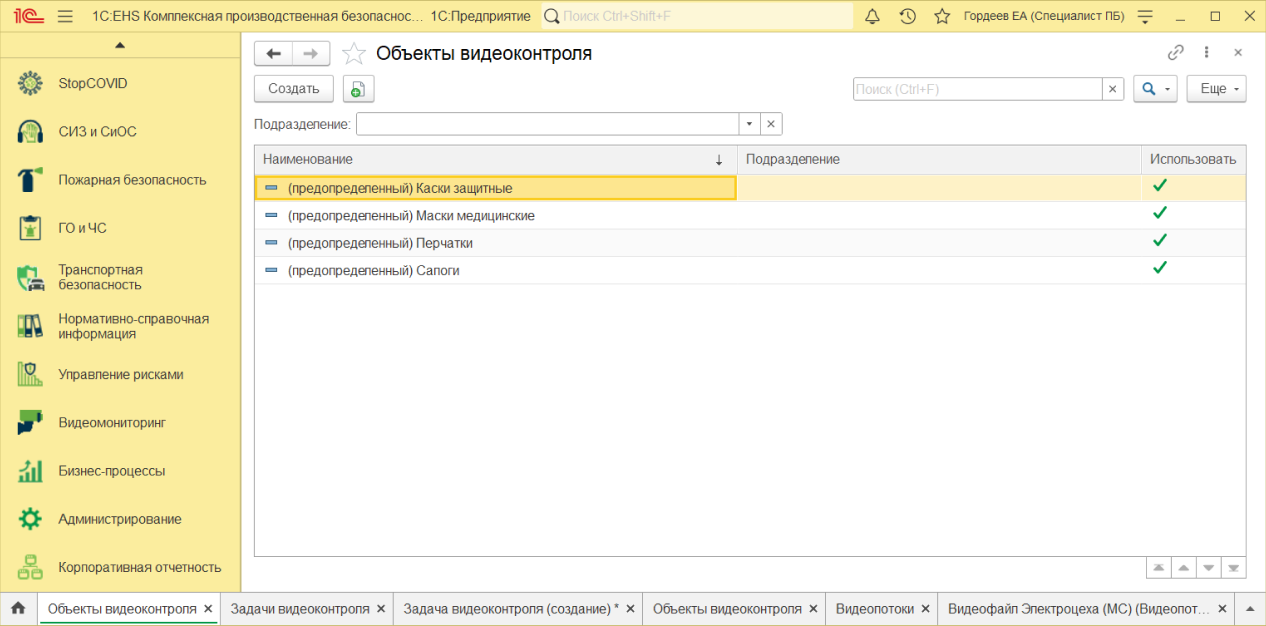Go to the home page icon

pos(18,608)
